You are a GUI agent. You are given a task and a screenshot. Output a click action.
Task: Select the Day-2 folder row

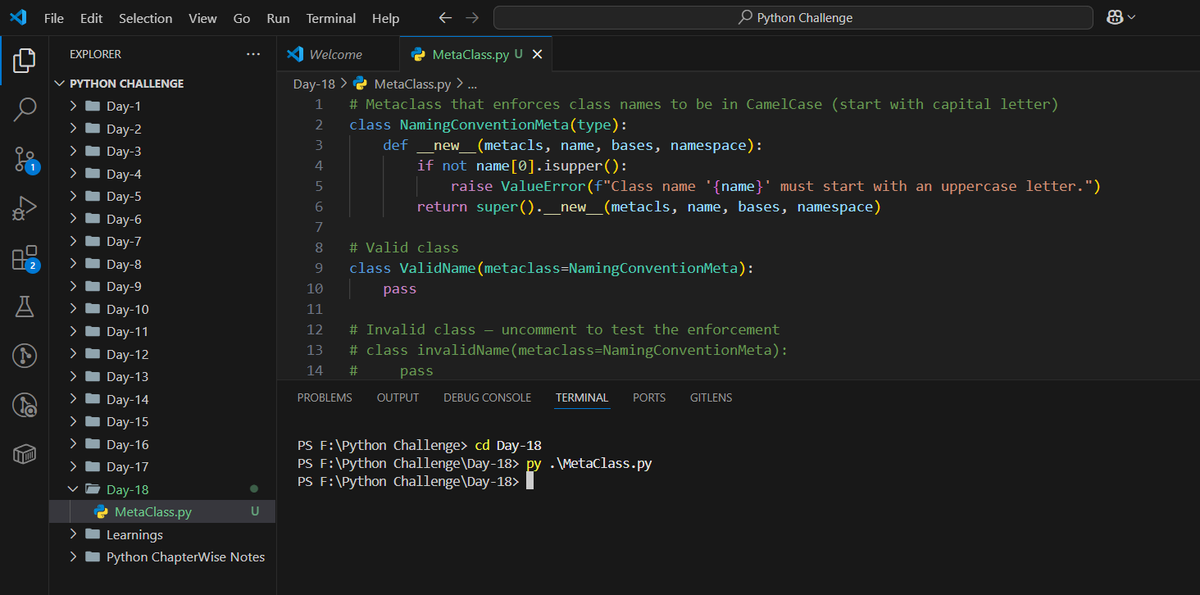pos(162,129)
